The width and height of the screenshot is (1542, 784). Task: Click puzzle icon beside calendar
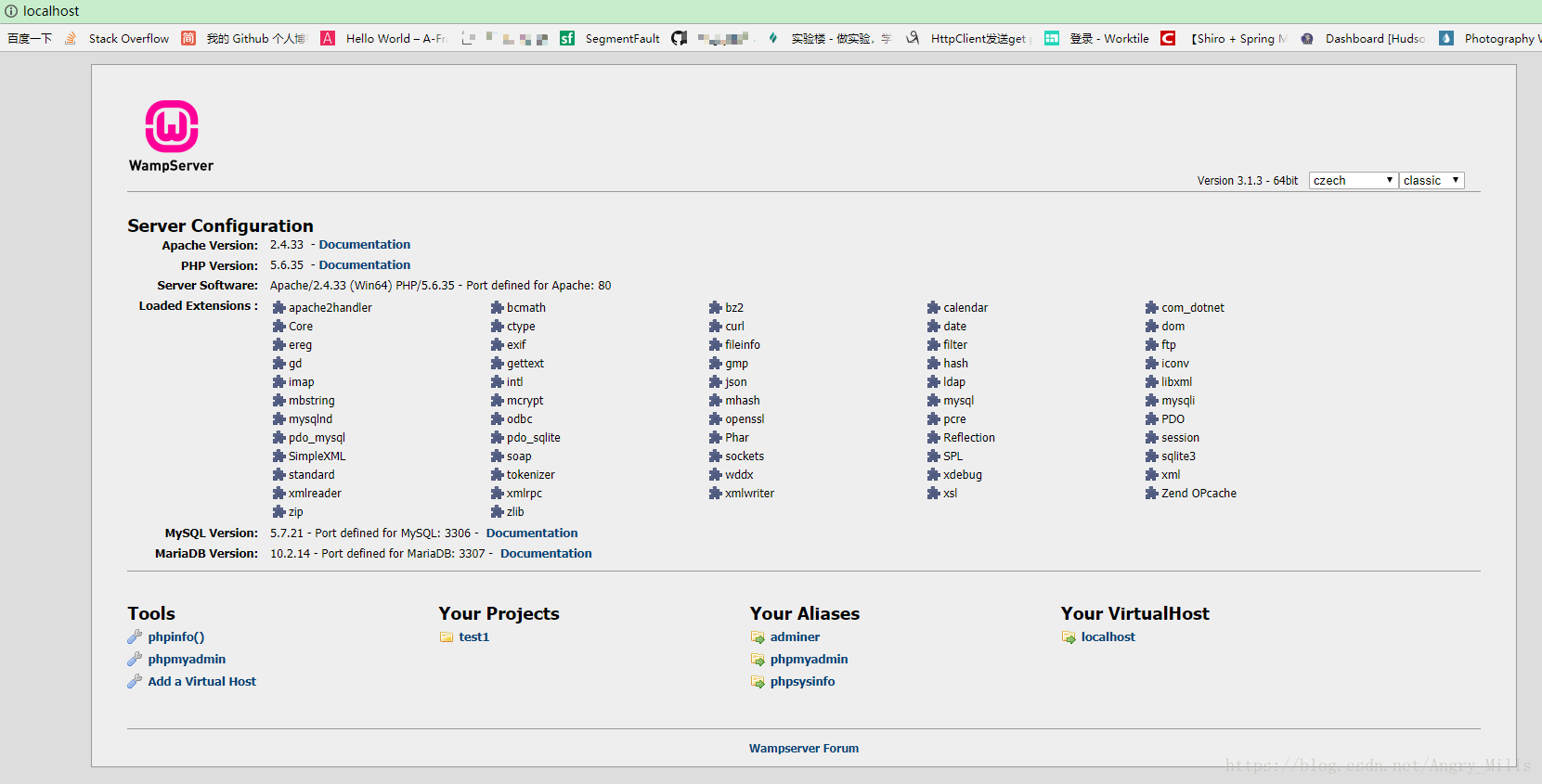(933, 308)
